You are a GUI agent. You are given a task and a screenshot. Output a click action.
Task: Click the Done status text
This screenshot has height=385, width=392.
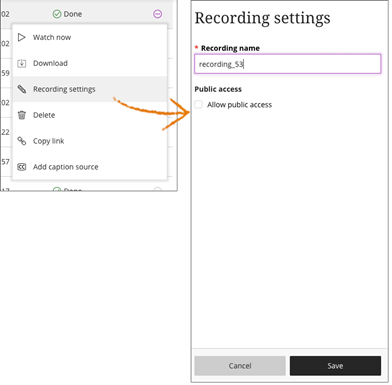(x=73, y=14)
